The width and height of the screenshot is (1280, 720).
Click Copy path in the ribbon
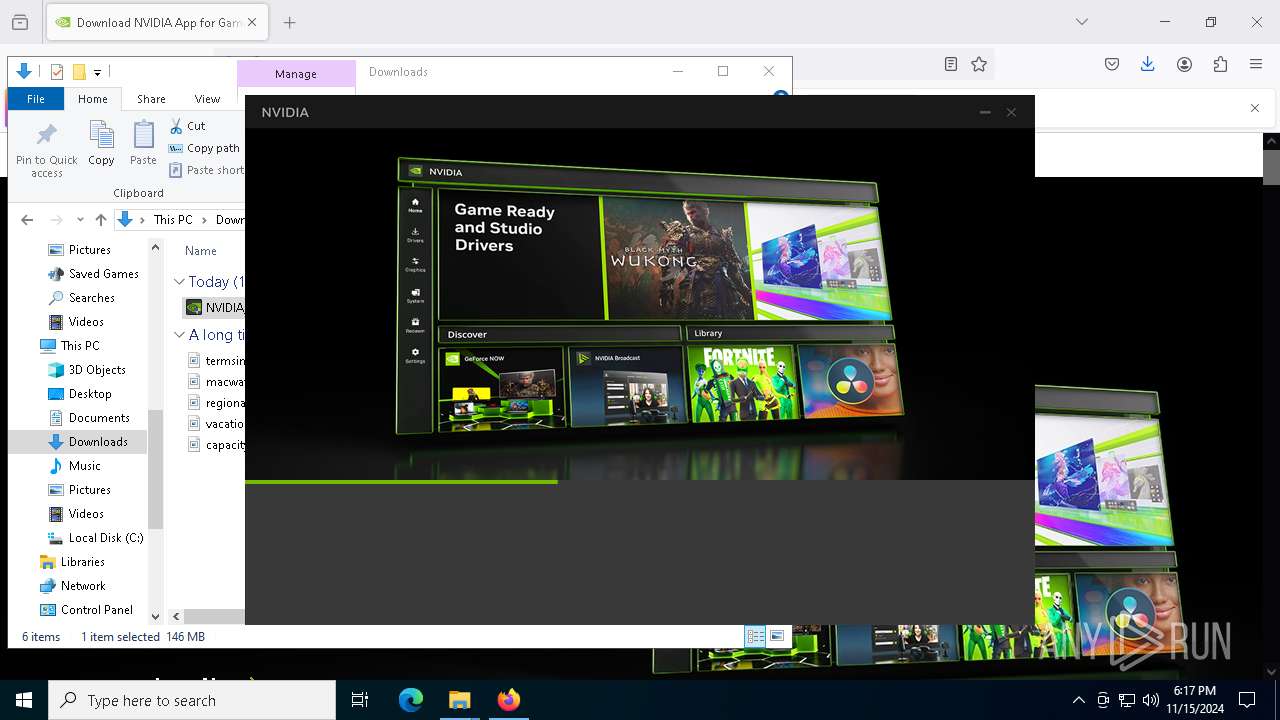(x=204, y=148)
